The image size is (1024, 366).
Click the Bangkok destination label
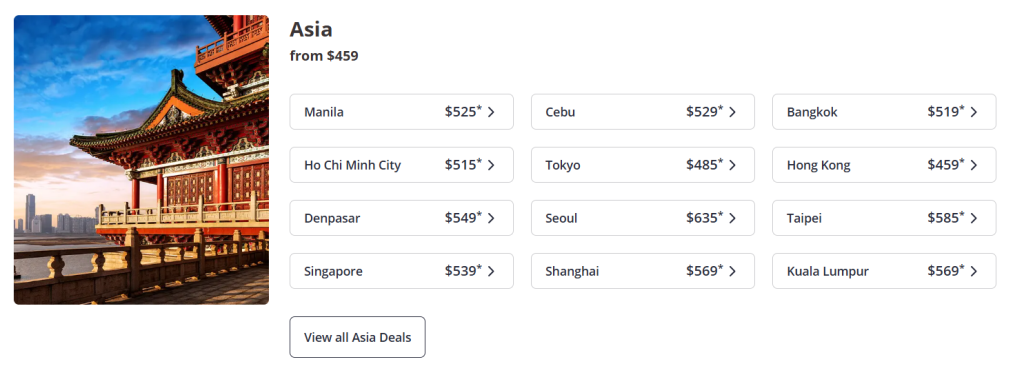point(812,112)
